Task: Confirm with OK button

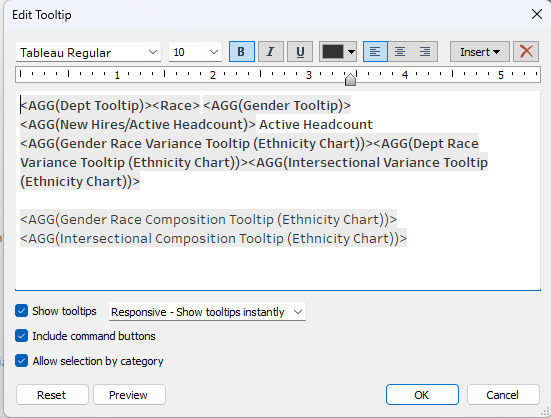Action: [422, 395]
